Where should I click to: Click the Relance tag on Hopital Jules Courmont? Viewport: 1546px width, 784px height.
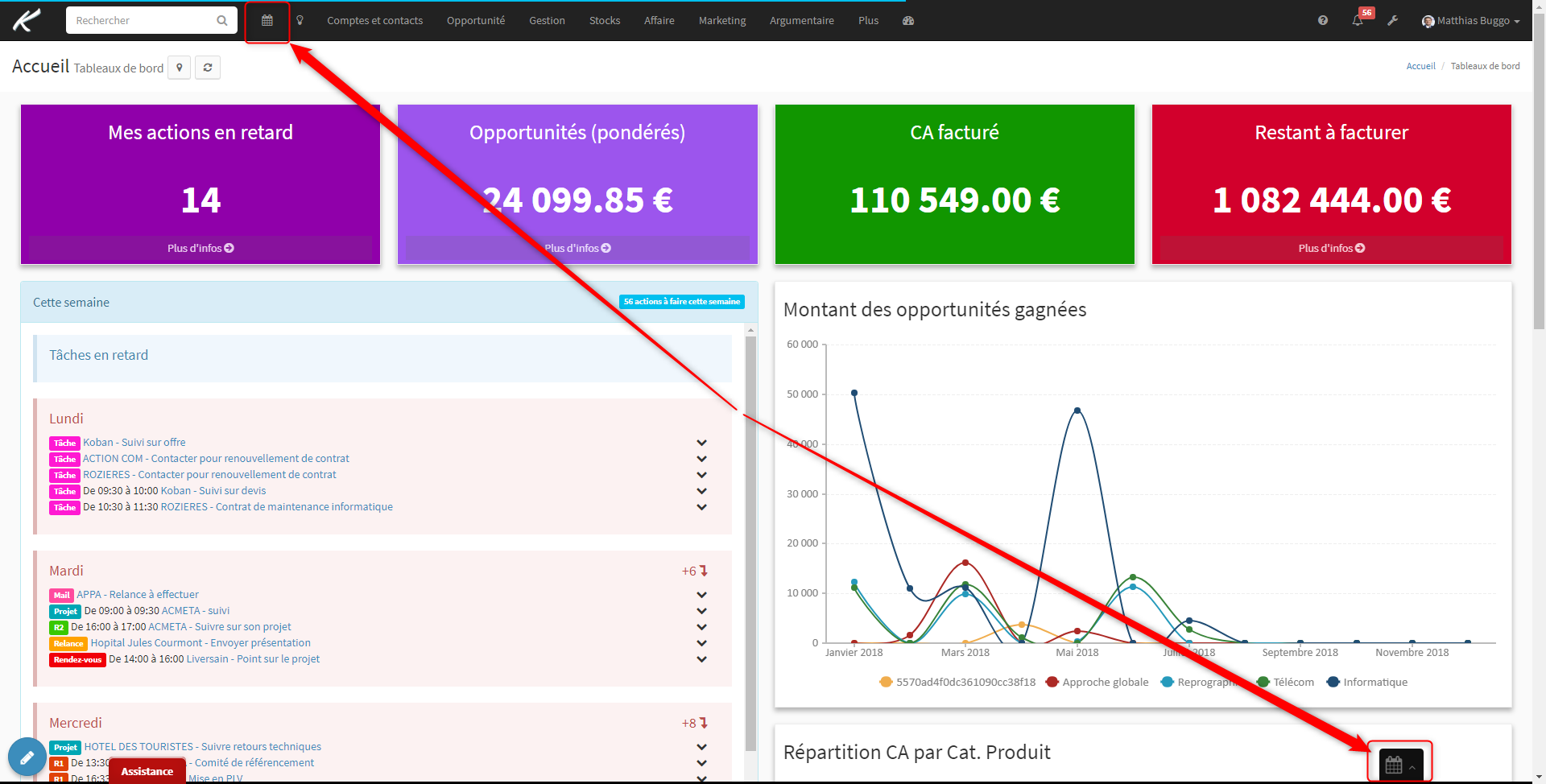pos(68,643)
